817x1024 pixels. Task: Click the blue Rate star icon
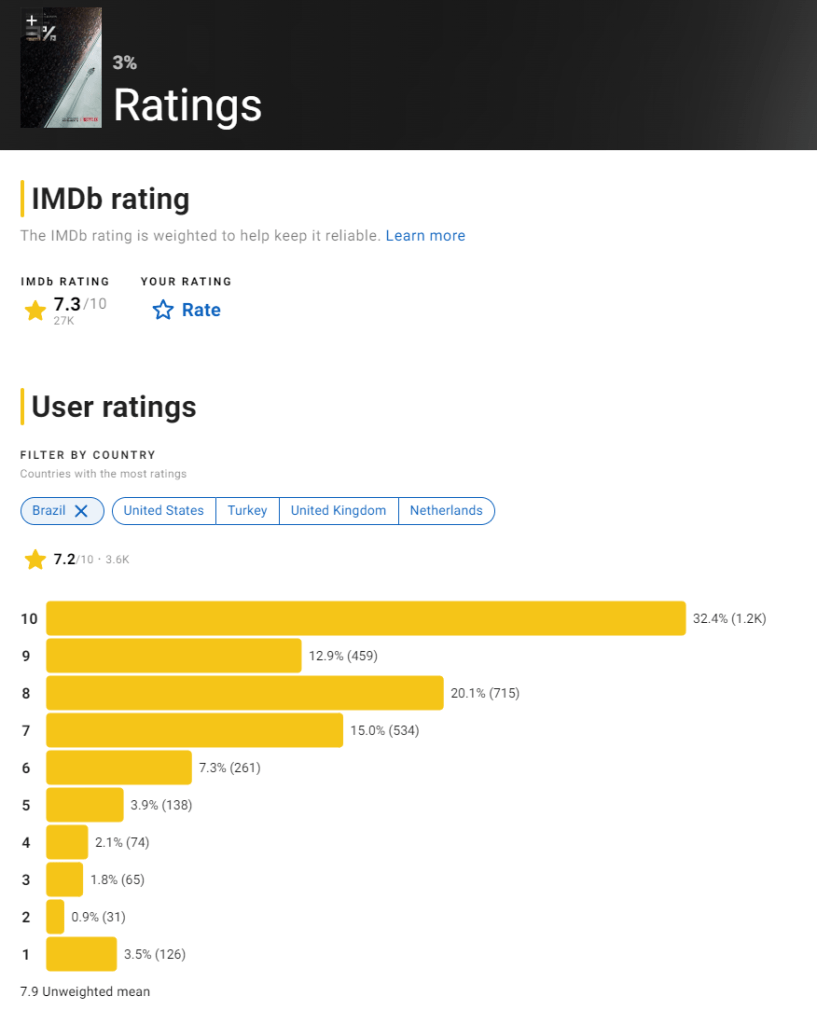click(x=163, y=310)
